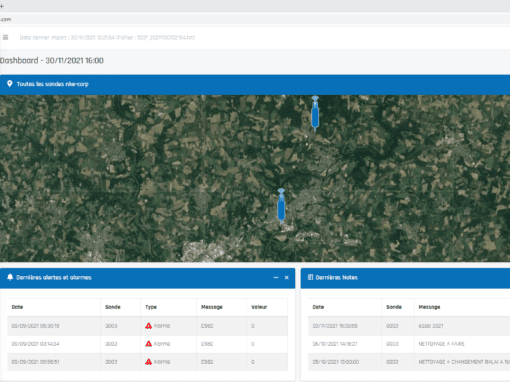
Task: Click the 'NETTOYAGE A FAIRE' note message
Action: click(441, 344)
